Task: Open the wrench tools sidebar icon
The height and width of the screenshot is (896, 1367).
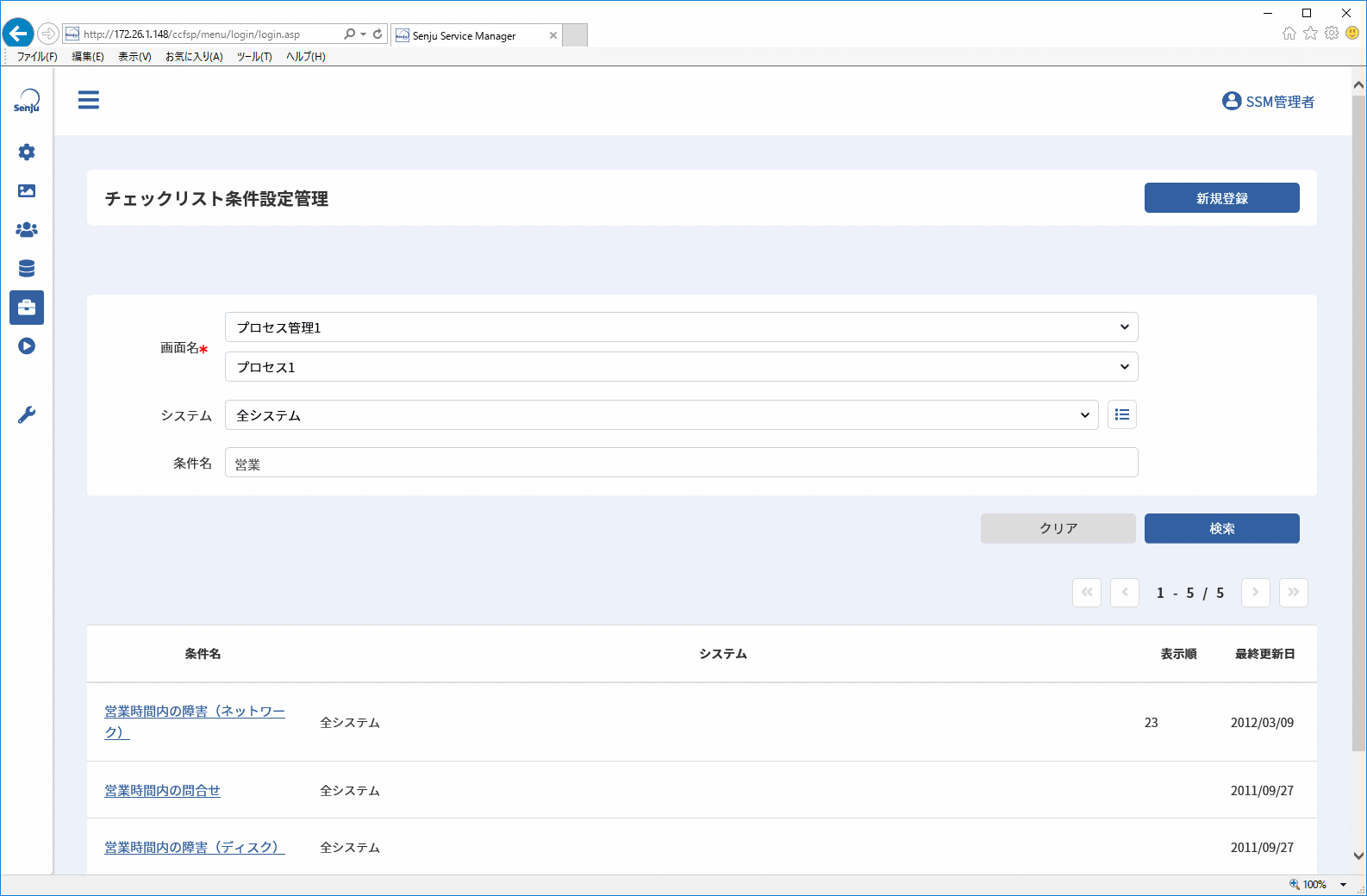Action: point(27,415)
